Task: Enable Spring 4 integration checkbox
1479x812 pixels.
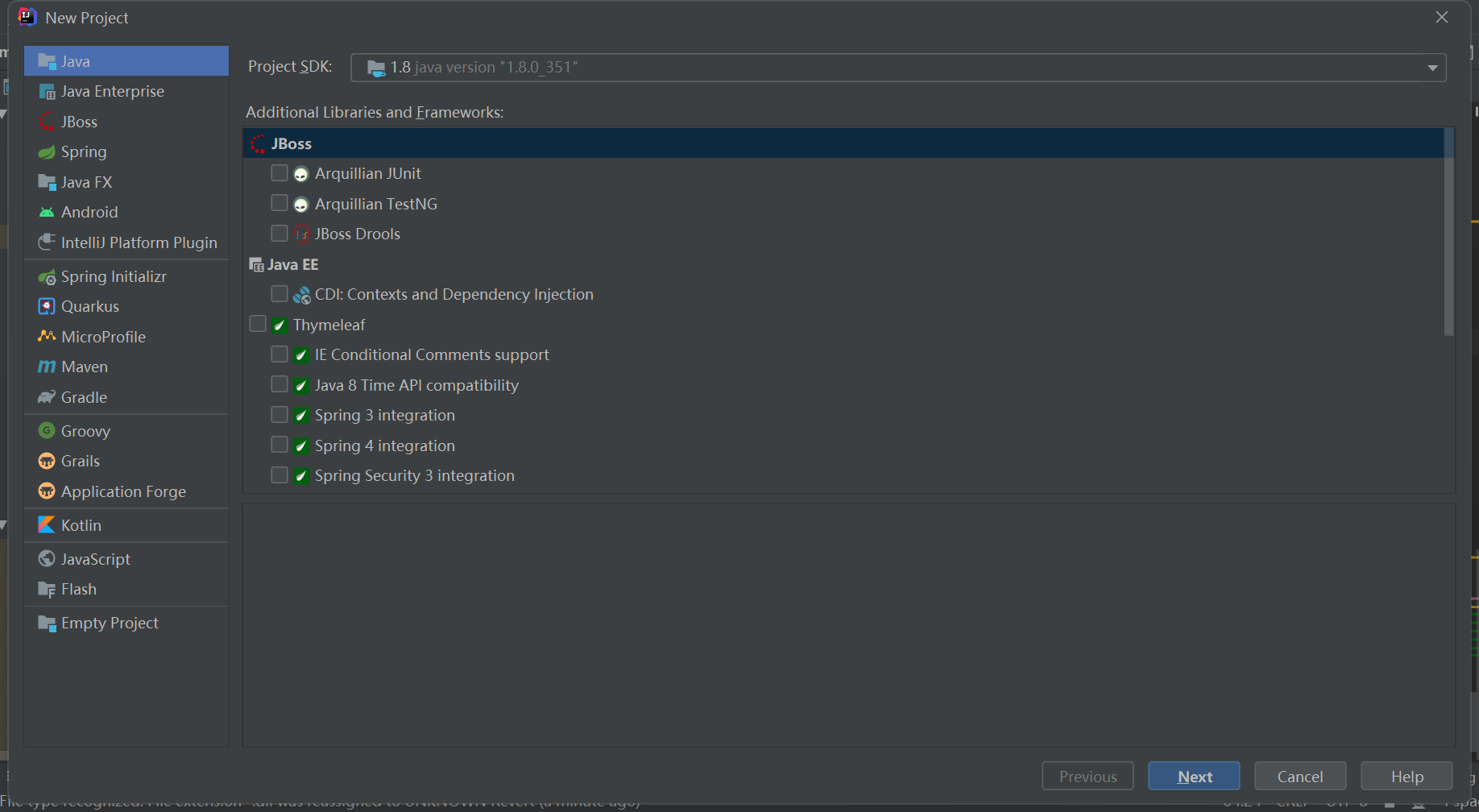Action: pos(280,445)
